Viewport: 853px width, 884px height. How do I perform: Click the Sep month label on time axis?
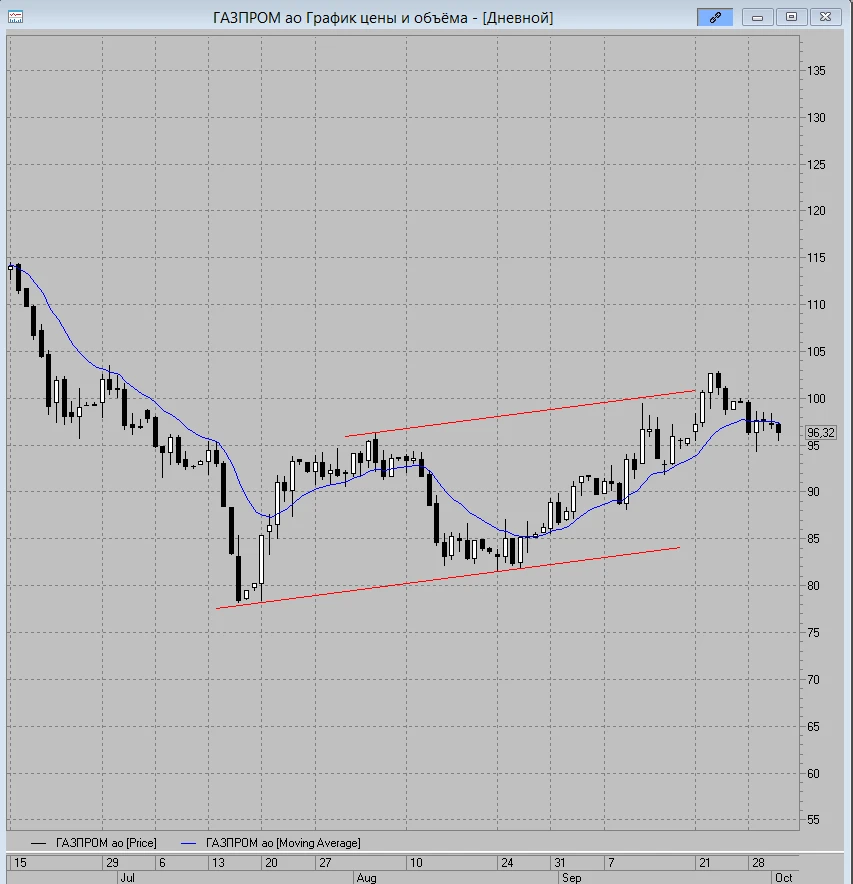click(x=571, y=878)
